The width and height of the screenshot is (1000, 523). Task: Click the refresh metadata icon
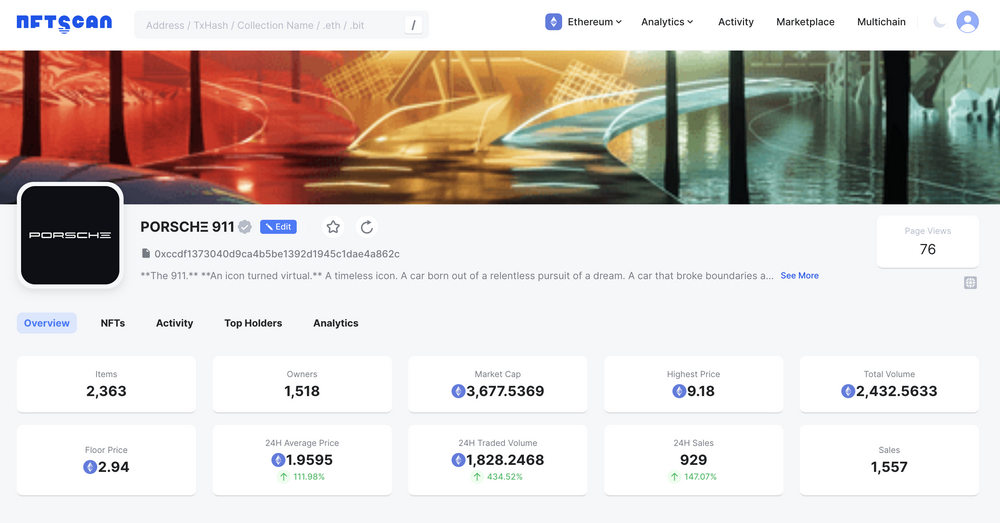tap(367, 227)
